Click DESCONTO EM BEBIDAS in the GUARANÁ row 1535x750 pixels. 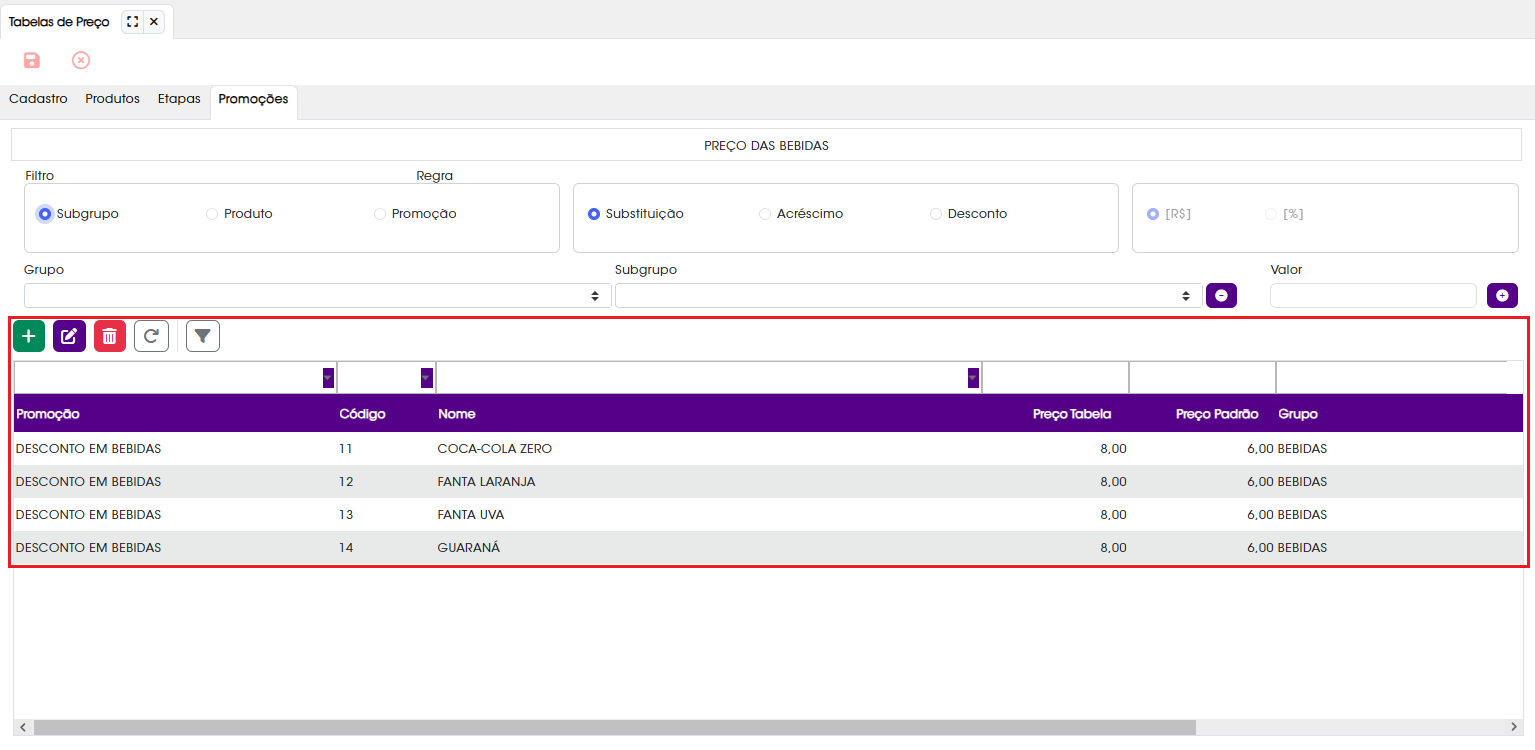click(88, 548)
